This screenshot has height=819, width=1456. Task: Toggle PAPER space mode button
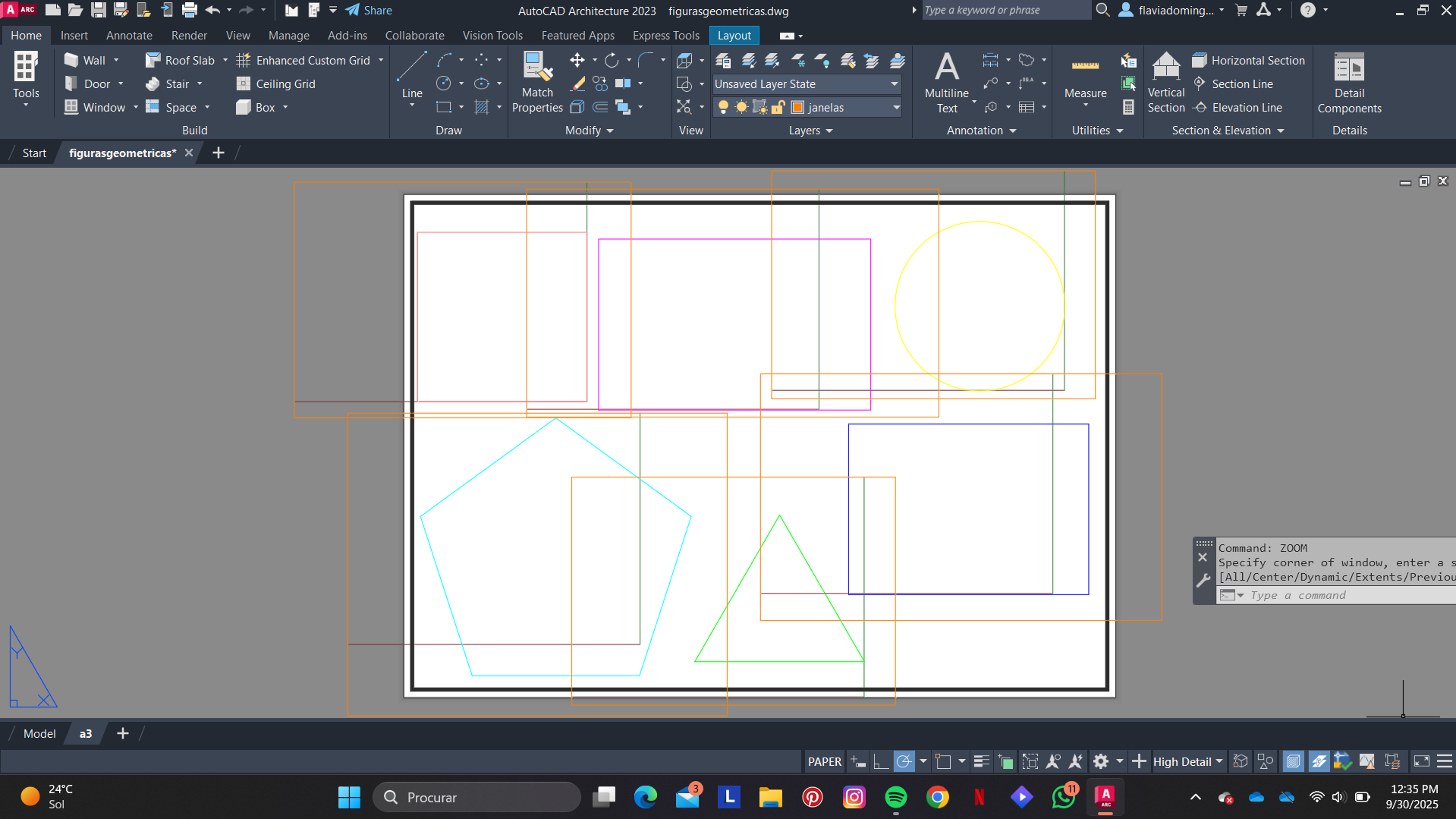(x=824, y=761)
